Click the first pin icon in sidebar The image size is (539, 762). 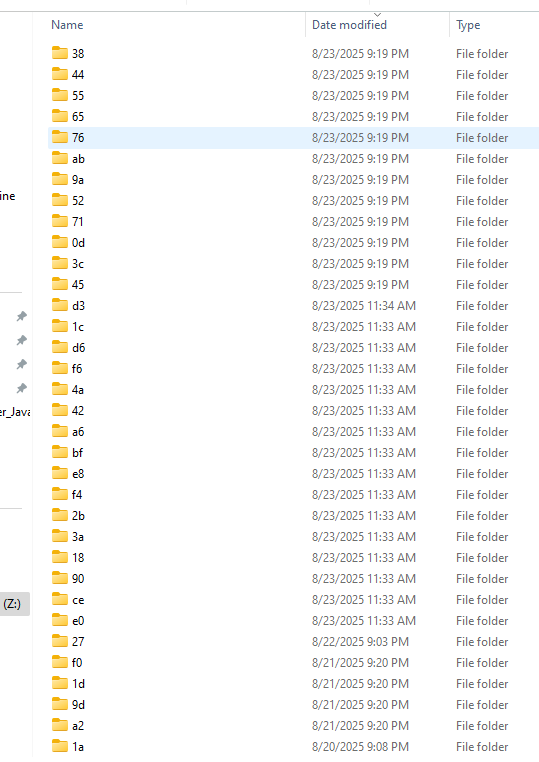coord(21,316)
